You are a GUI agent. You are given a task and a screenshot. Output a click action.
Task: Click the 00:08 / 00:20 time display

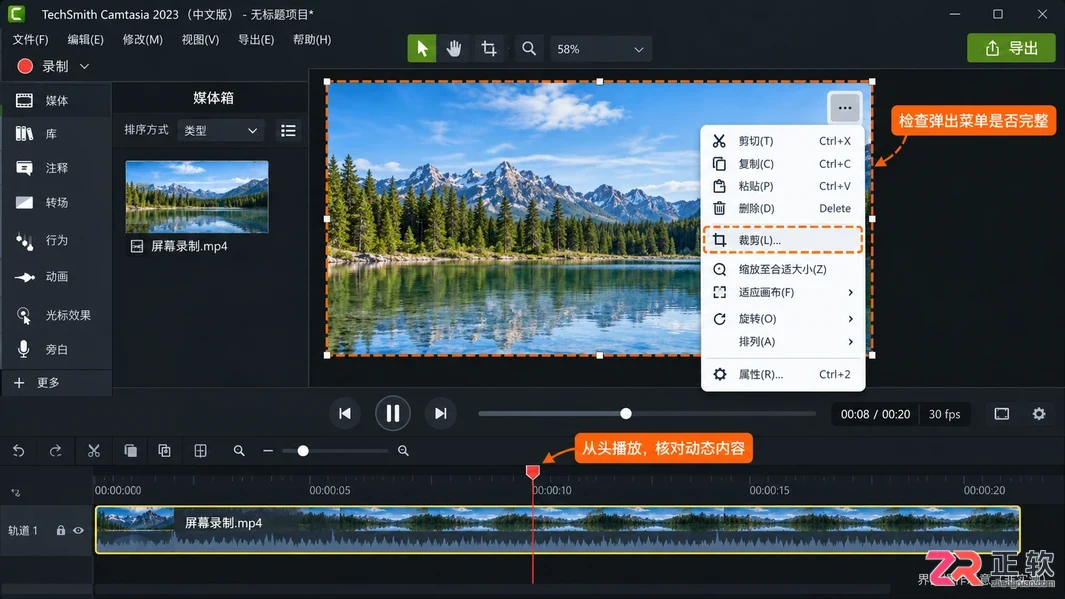tap(875, 414)
